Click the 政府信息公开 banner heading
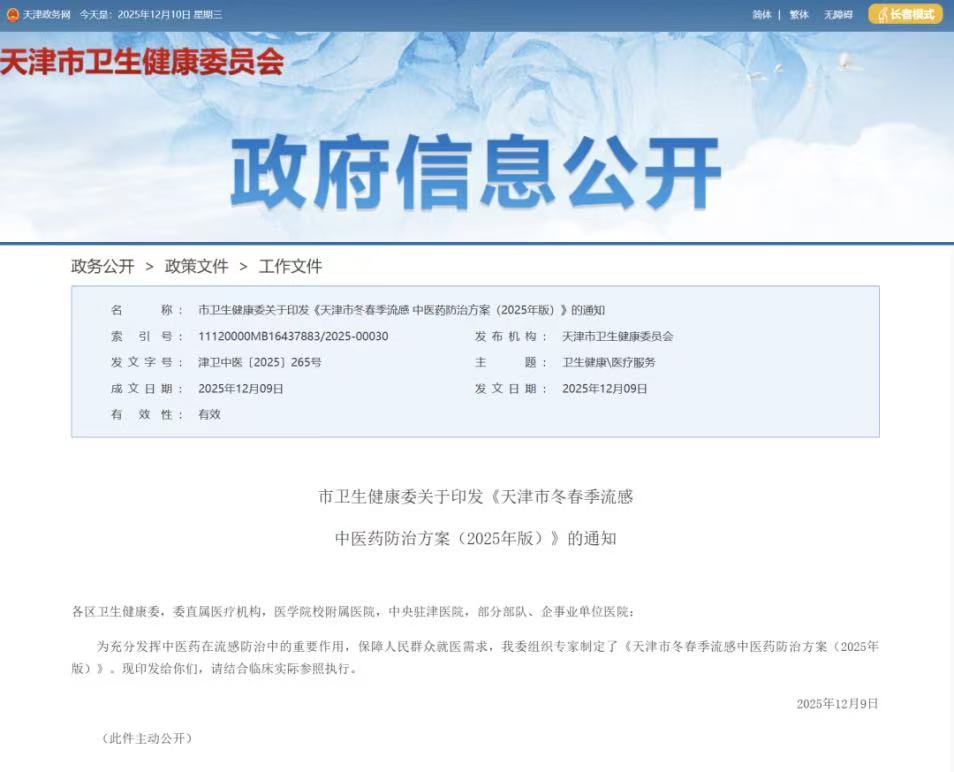Image resolution: width=954 pixels, height=772 pixels. pos(476,173)
